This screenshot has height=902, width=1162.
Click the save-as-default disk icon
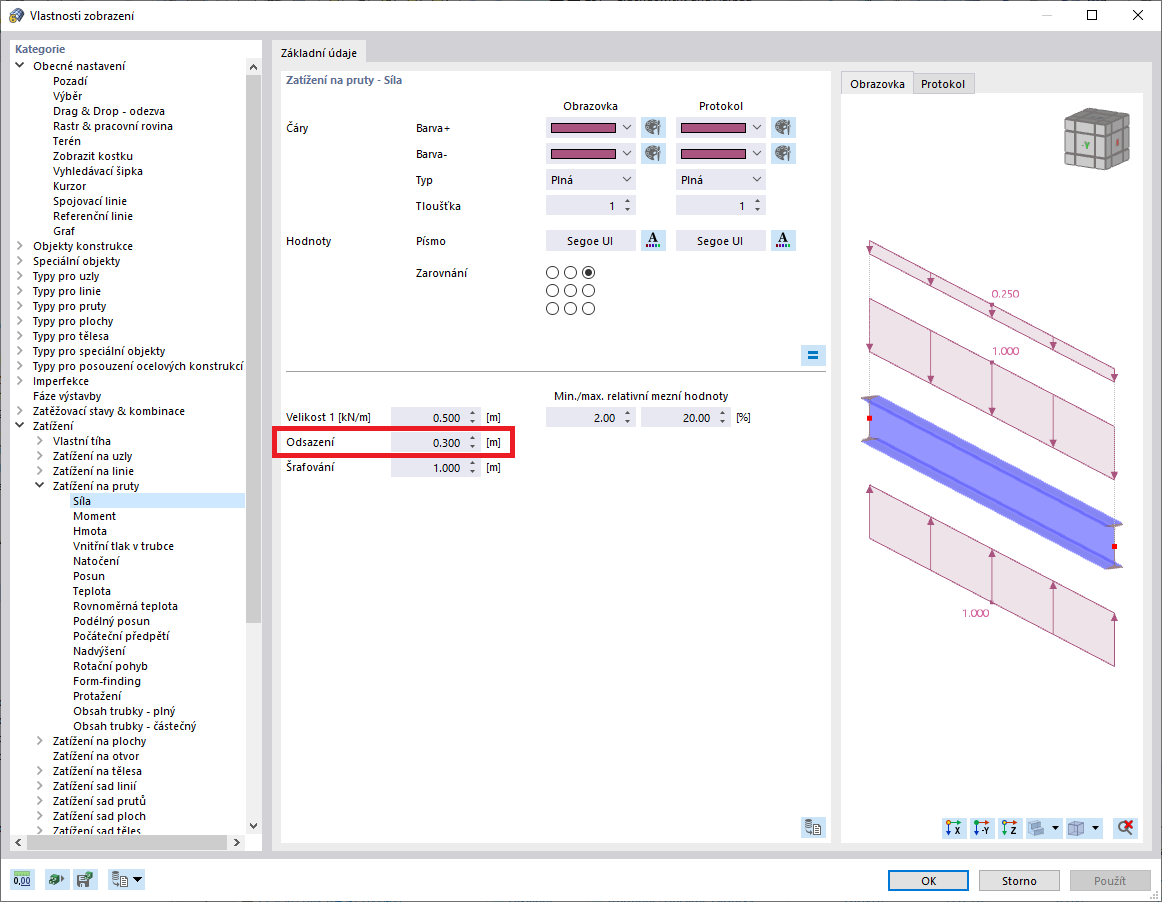[85, 880]
